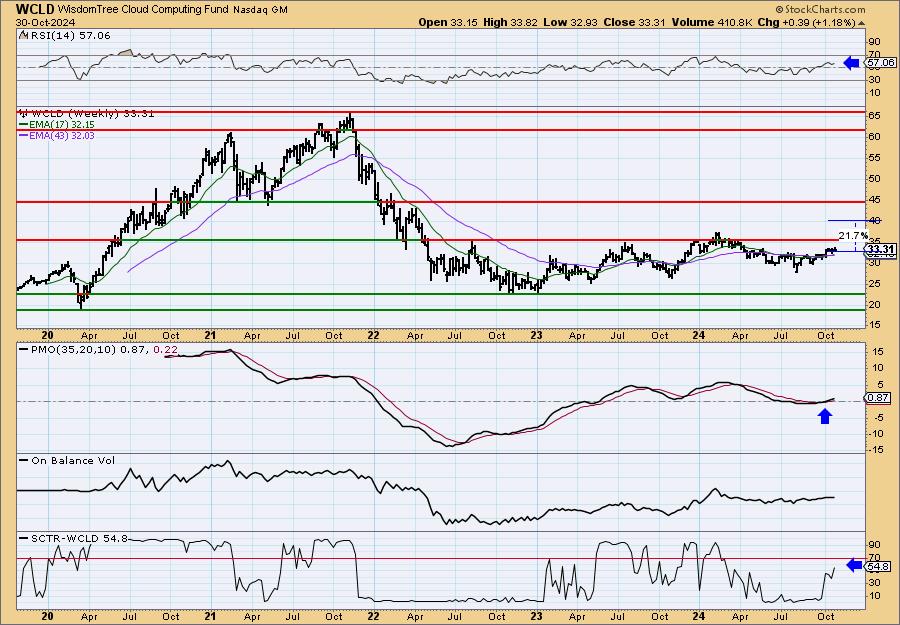Click the 33.31 current price tag
The width and height of the screenshot is (900, 625).
pyautogui.click(x=880, y=249)
